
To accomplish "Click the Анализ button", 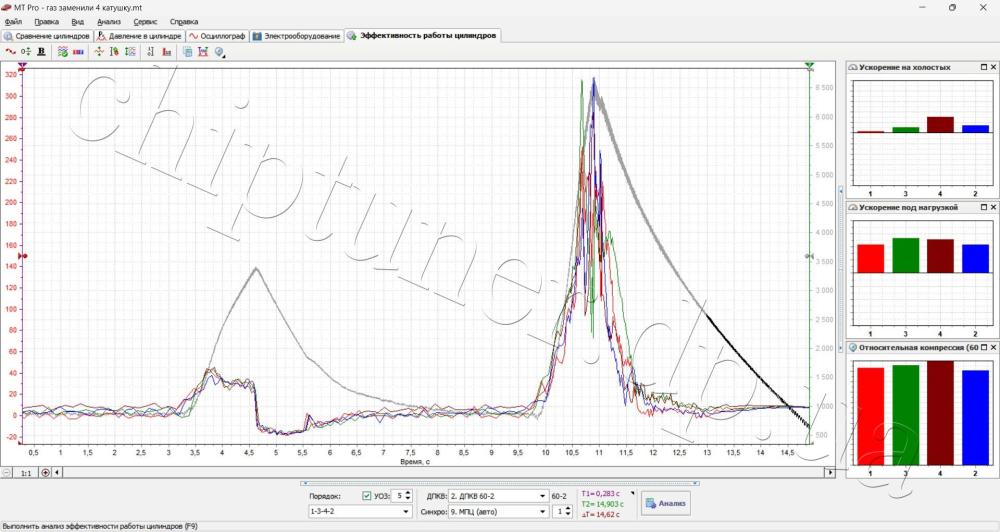I will 665,503.
